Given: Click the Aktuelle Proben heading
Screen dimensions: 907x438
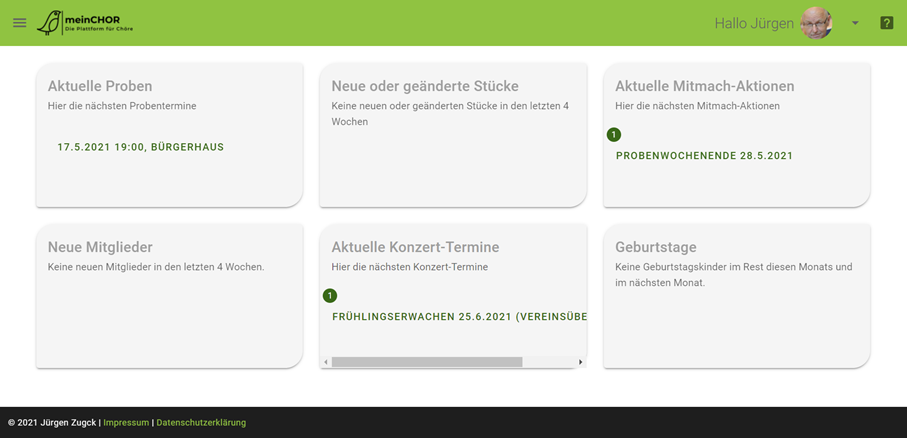Looking at the screenshot, I should pos(100,86).
